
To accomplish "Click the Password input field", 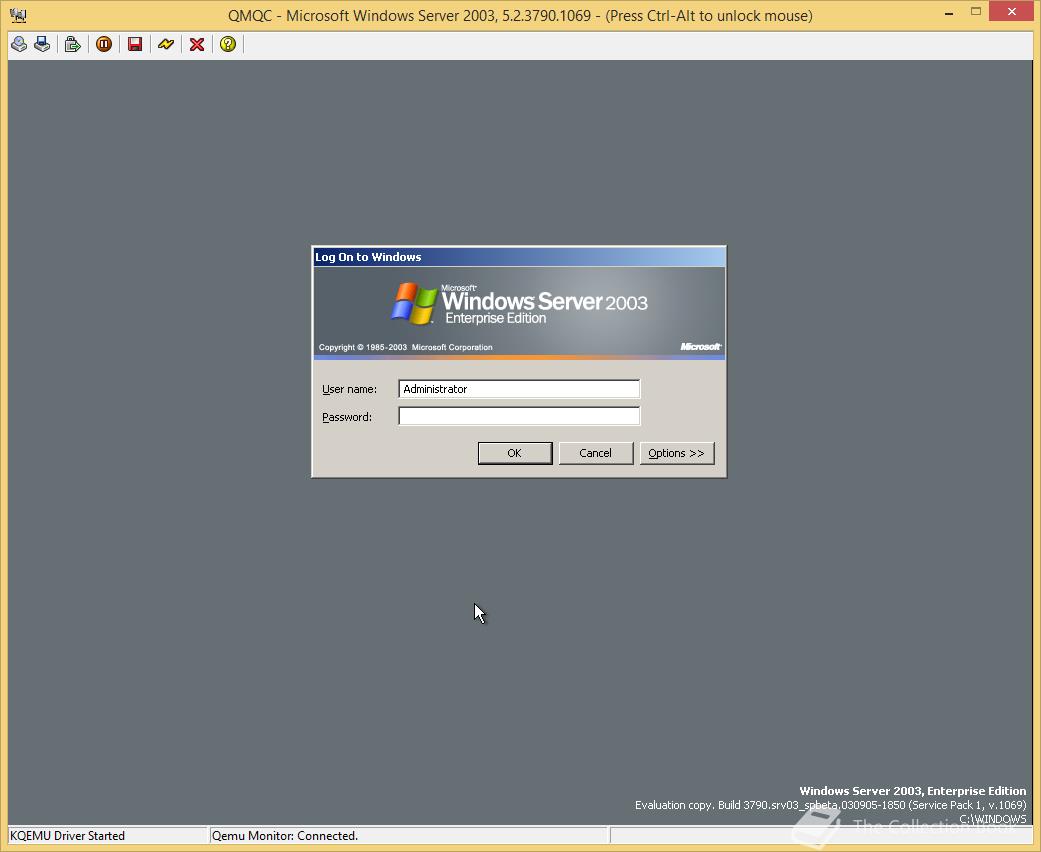I will click(x=519, y=416).
